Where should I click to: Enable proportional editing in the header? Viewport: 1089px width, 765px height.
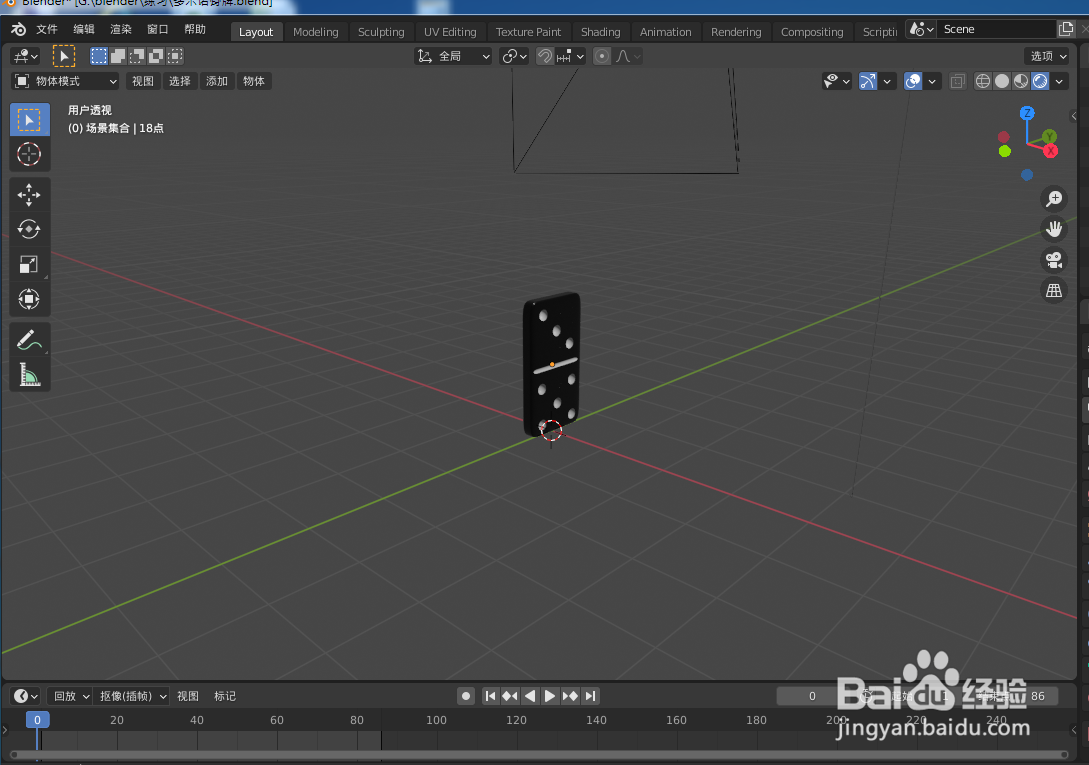[601, 56]
